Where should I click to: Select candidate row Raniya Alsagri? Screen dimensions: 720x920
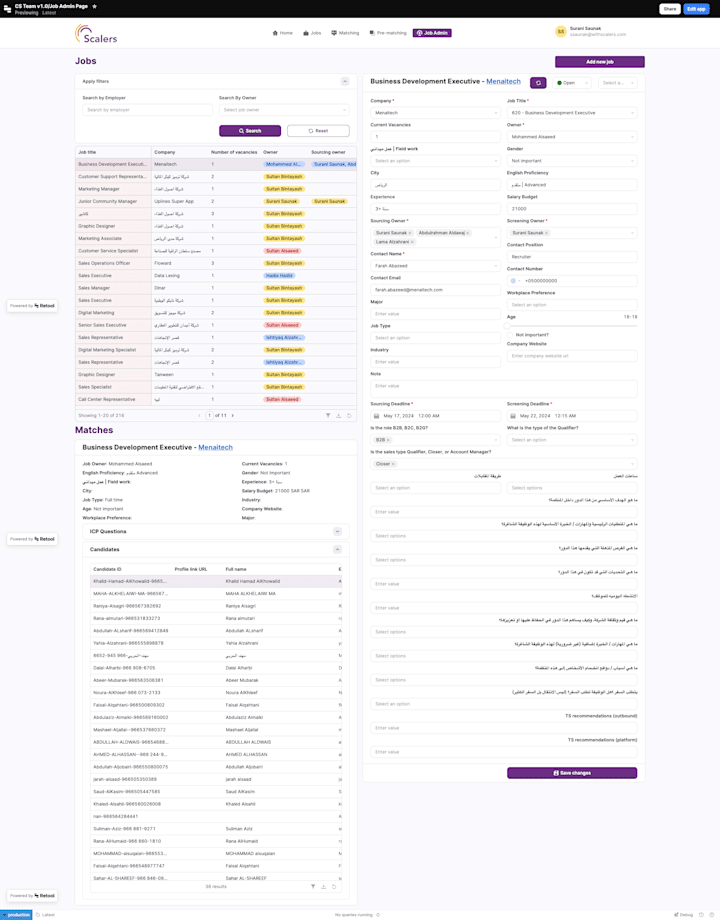click(x=216, y=606)
